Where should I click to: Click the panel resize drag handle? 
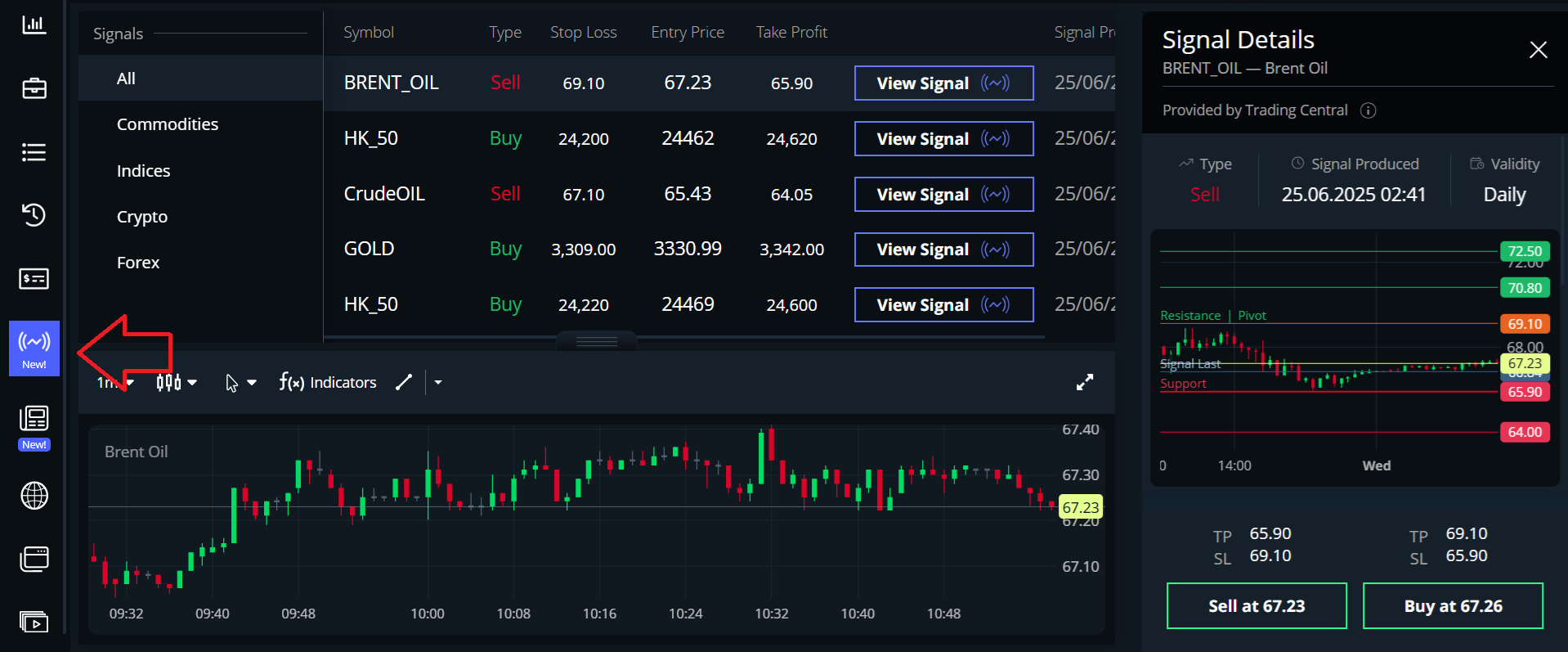click(x=597, y=341)
